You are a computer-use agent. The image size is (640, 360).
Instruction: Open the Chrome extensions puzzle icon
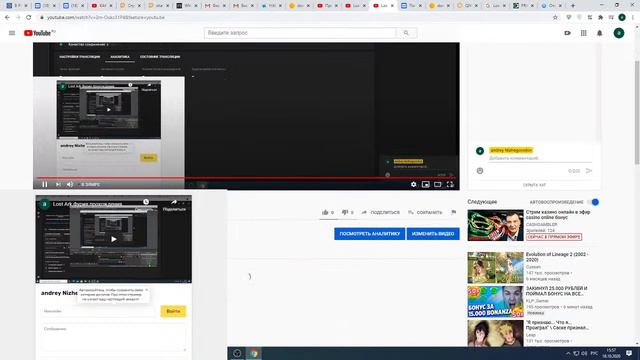(x=601, y=18)
